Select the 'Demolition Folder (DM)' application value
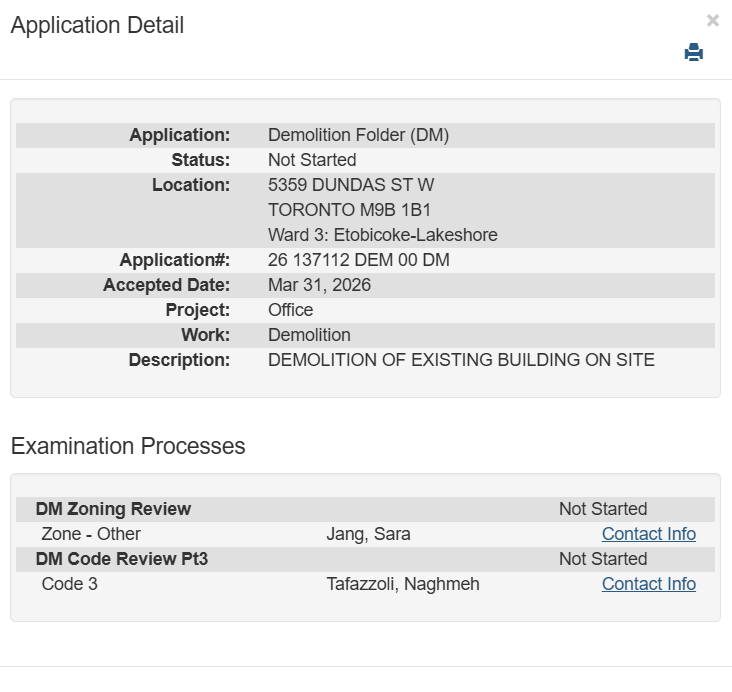 coord(358,135)
